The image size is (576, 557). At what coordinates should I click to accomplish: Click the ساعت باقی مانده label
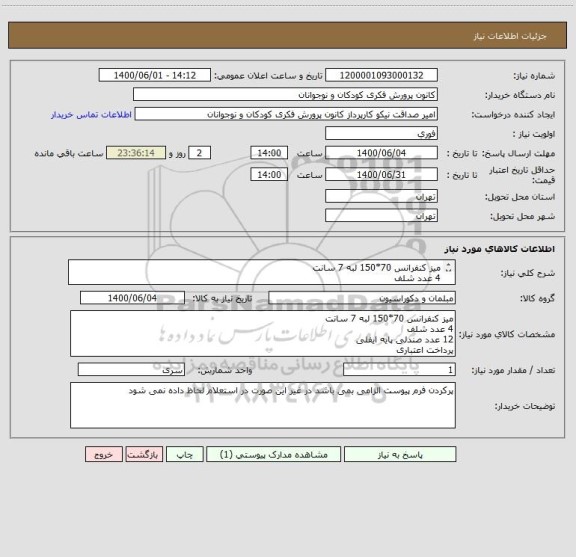[69, 153]
